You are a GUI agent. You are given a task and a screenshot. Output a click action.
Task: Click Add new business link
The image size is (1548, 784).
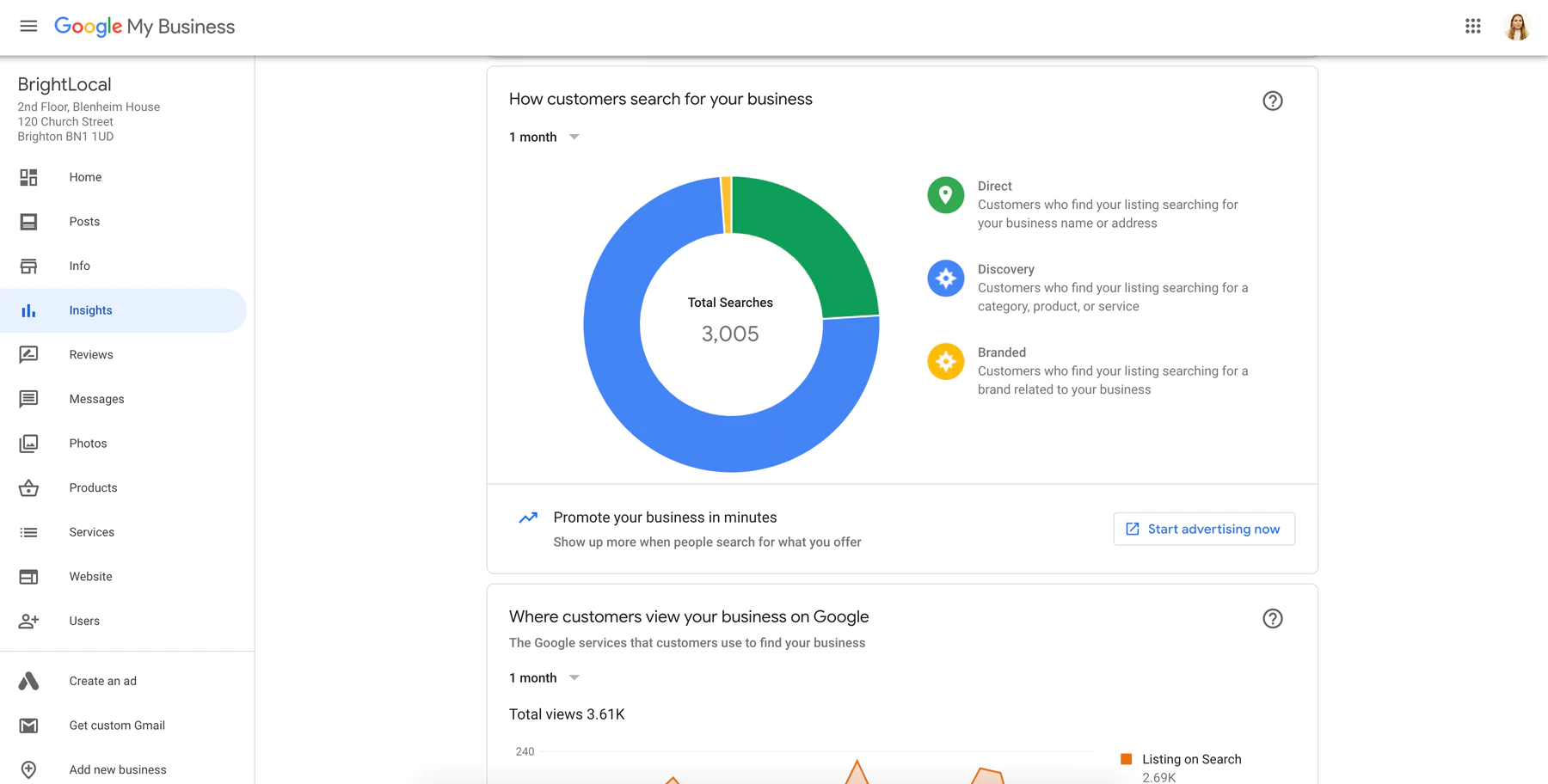pyautogui.click(x=118, y=769)
